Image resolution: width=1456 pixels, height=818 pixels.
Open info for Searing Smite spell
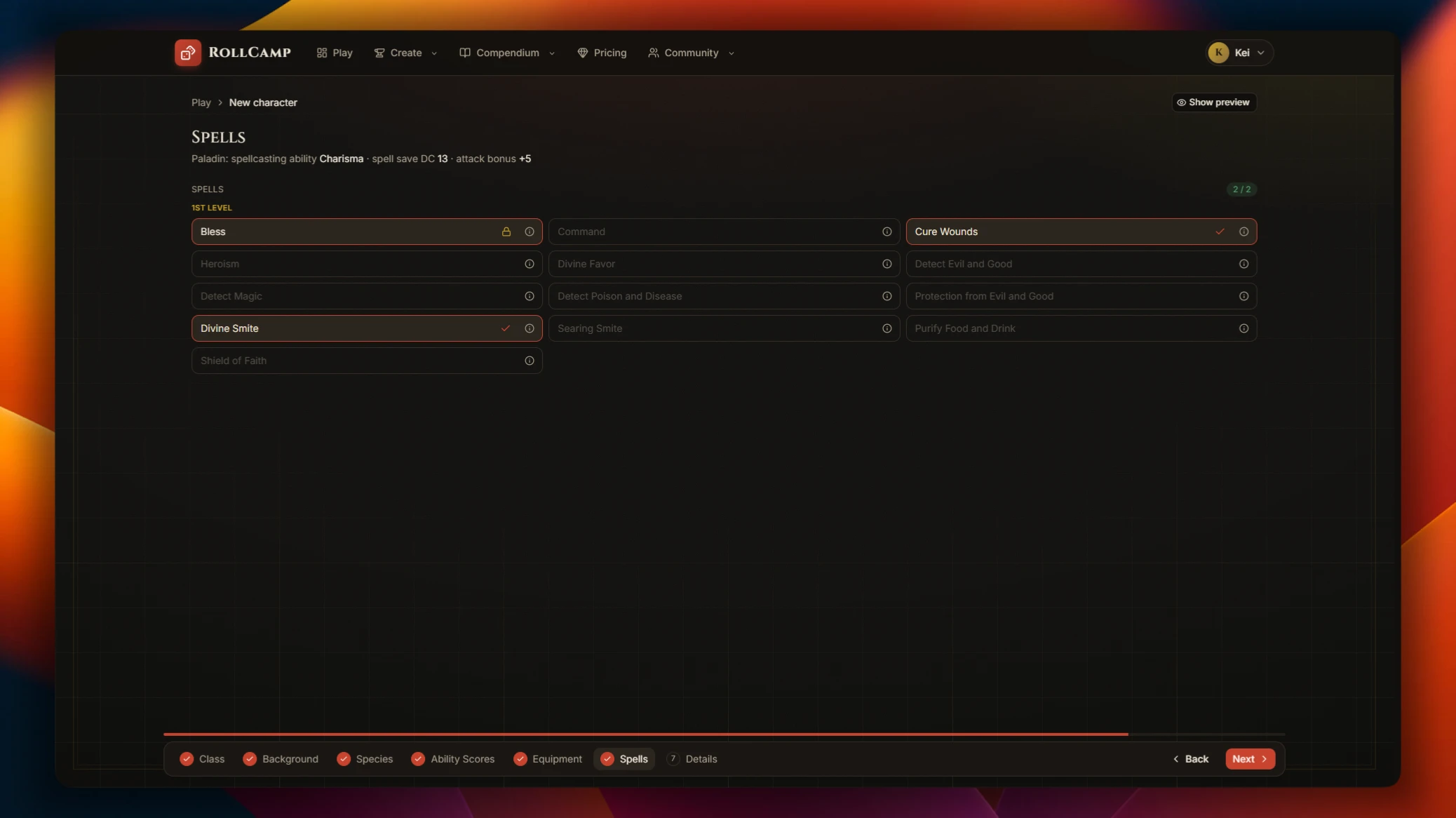pyautogui.click(x=887, y=328)
